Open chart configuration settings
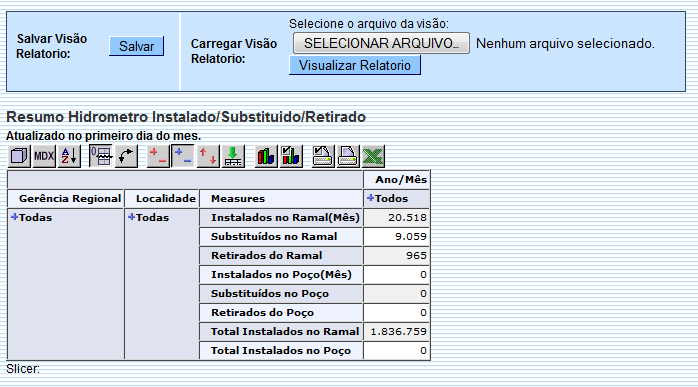The image size is (698, 387). 291,156
